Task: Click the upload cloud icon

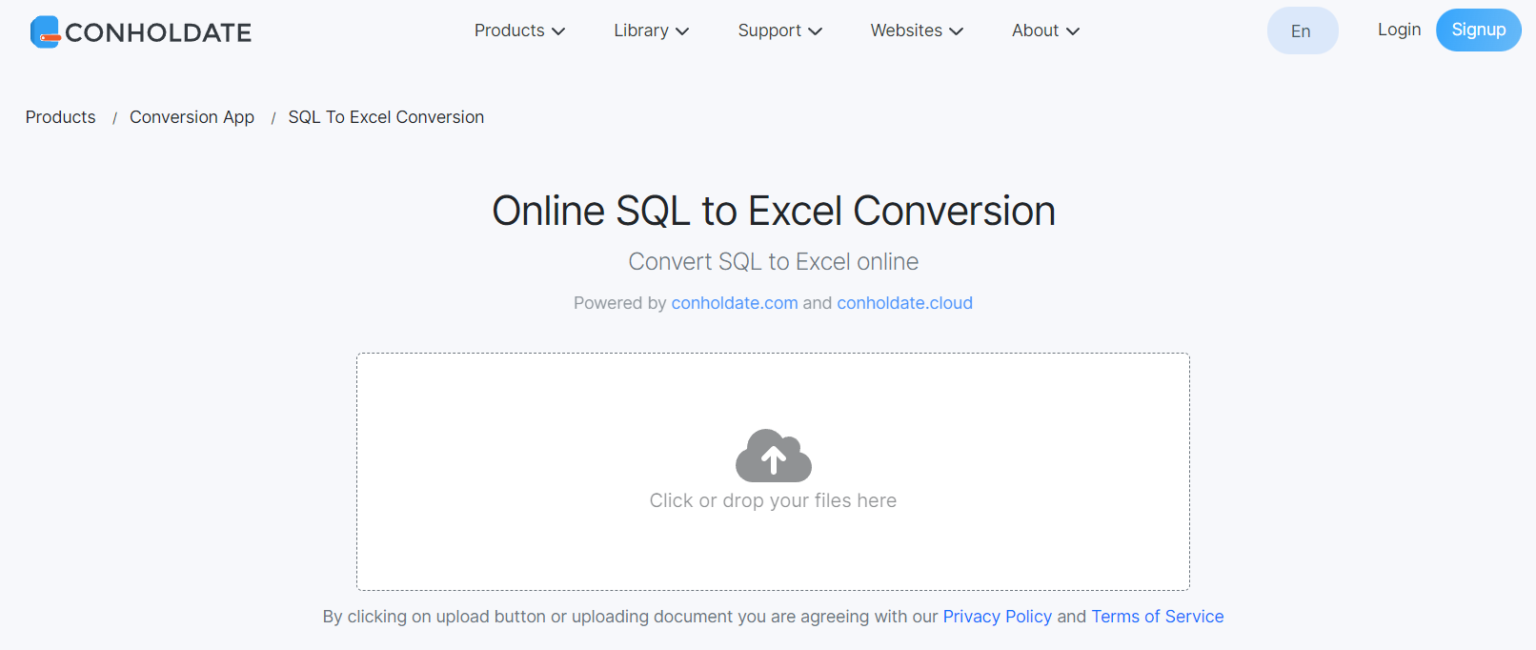Action: click(772, 456)
